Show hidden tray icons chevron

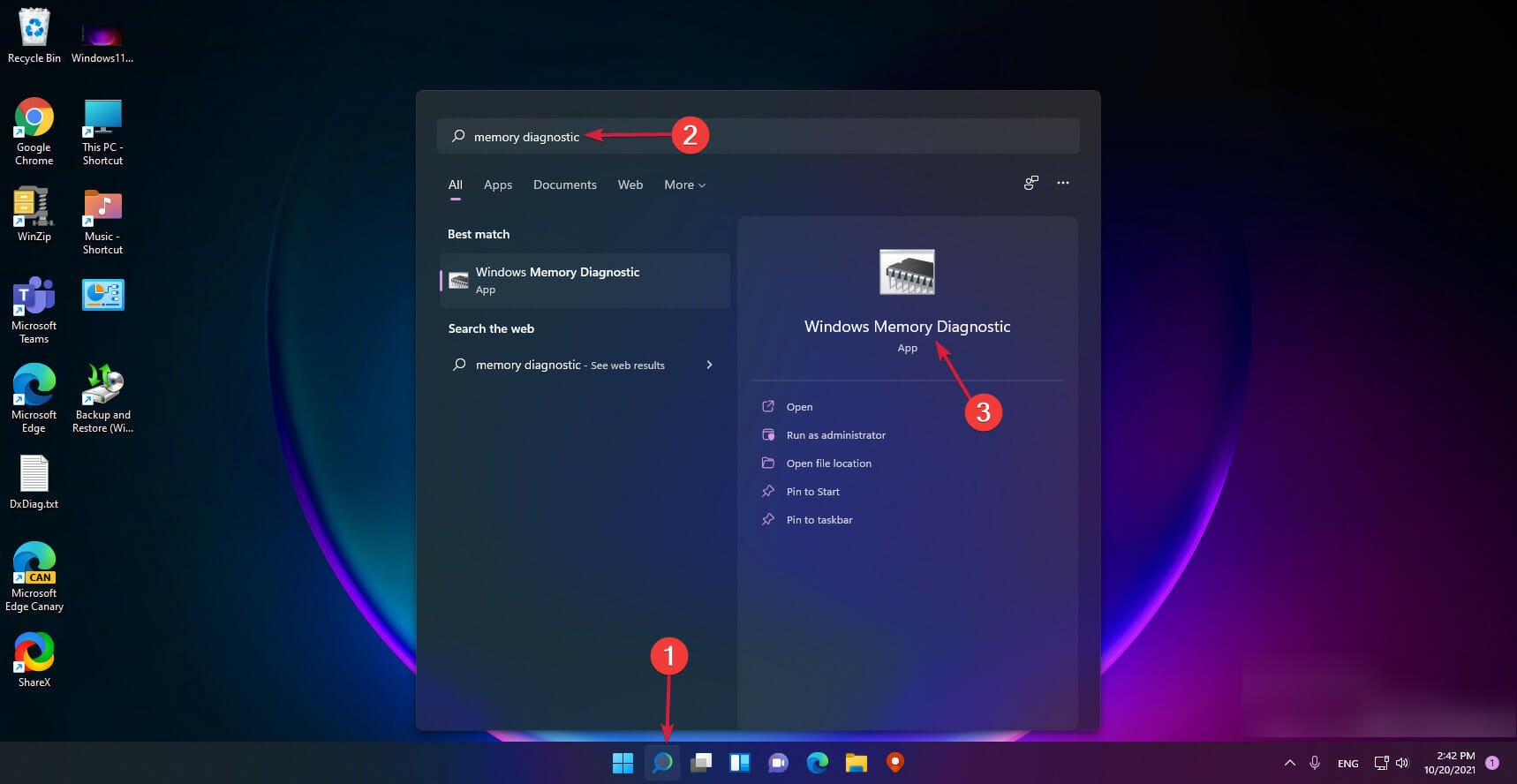coord(1289,763)
